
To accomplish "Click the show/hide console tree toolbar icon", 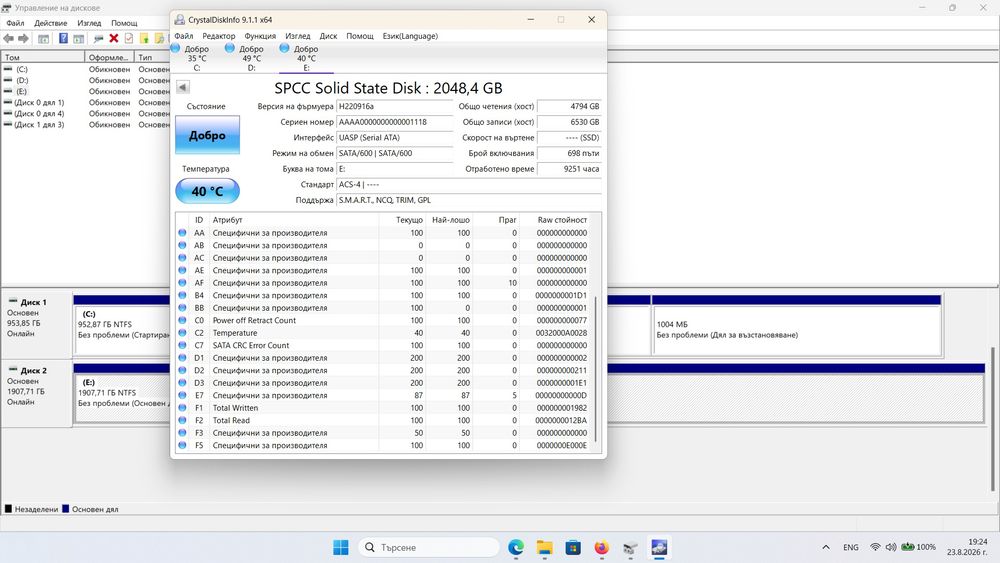I will coord(43,39).
